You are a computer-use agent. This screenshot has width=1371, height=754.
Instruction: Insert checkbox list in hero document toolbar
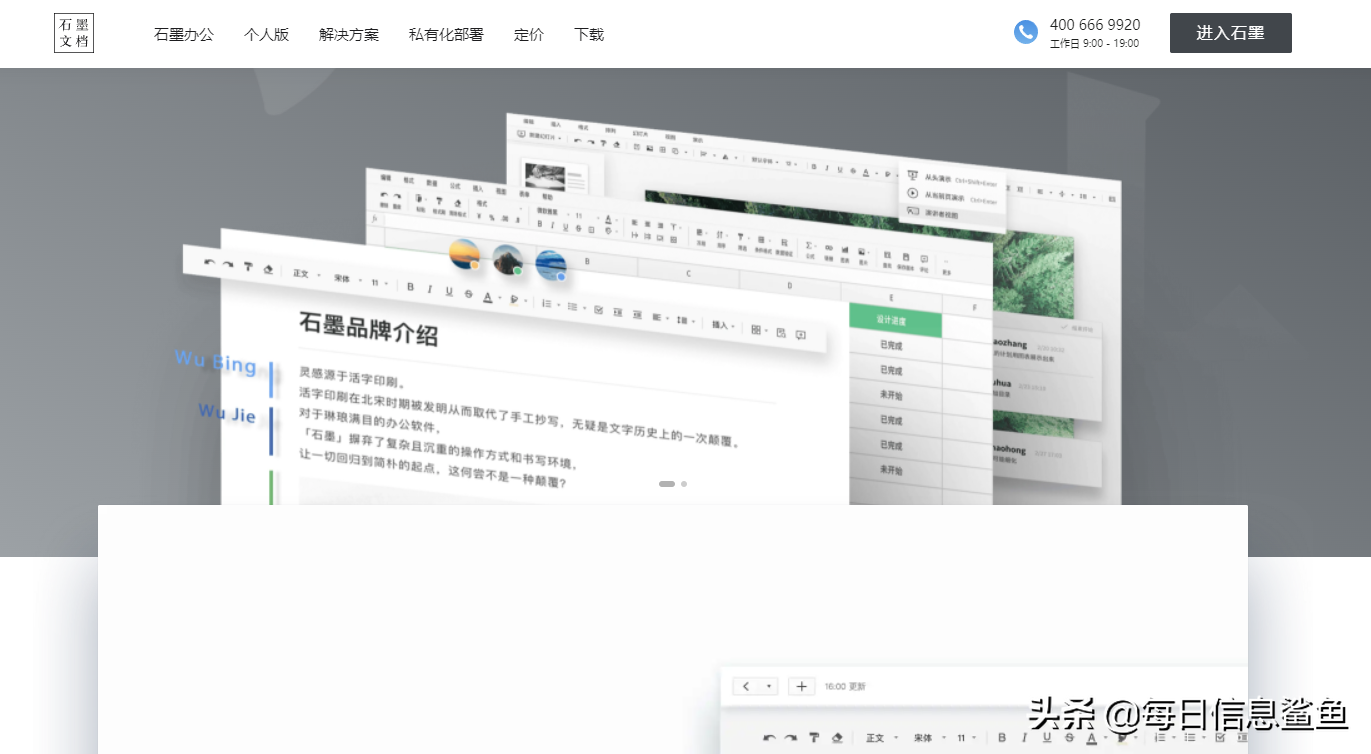(x=598, y=310)
